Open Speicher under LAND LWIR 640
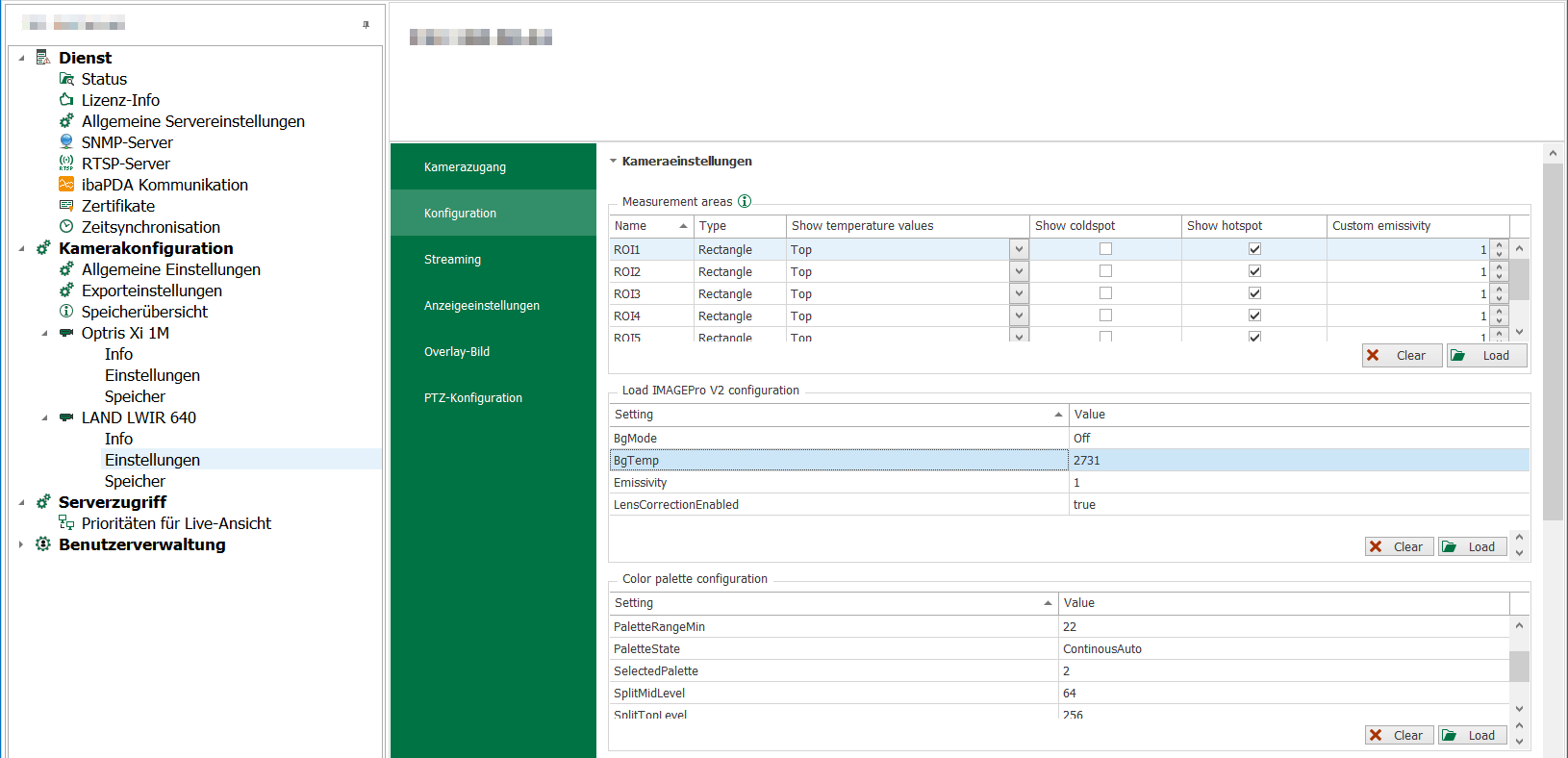Viewport: 1568px width, 758px height. 135,481
